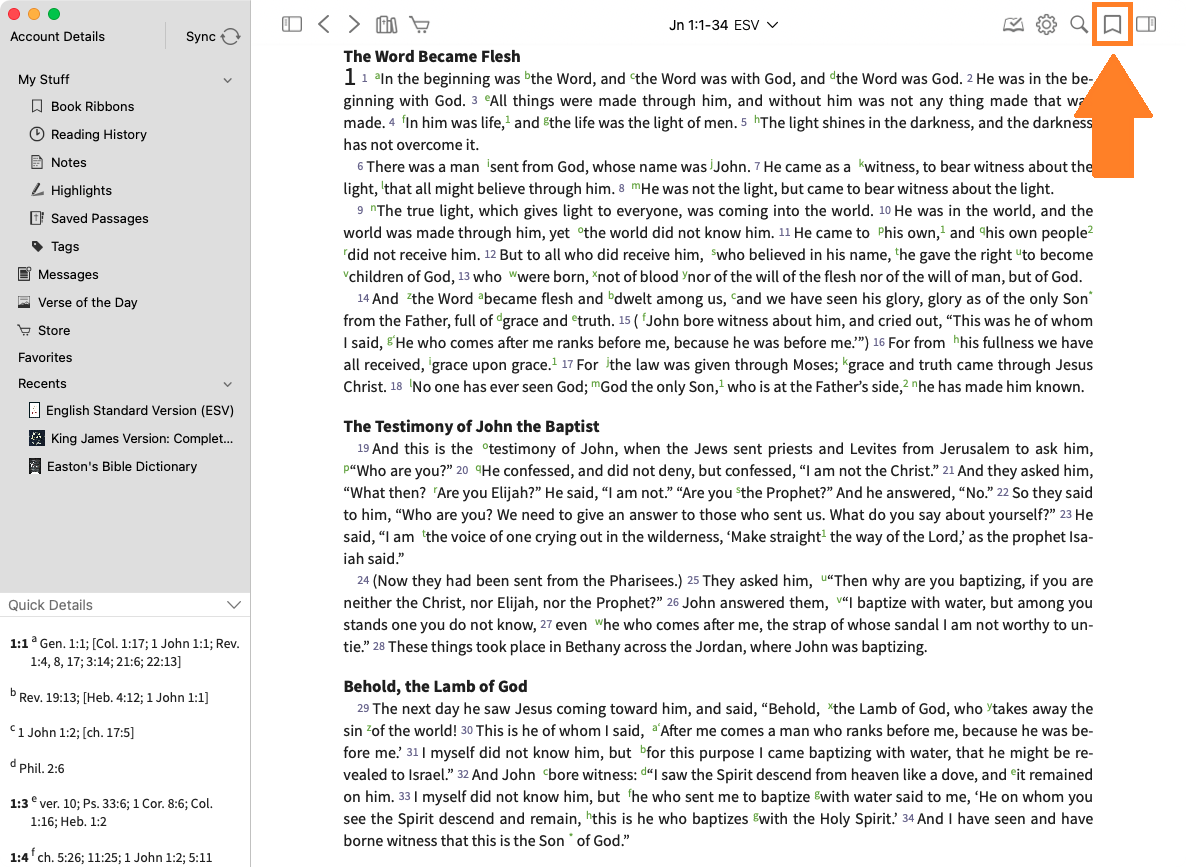Click the King James Version cover icon
The width and height of the screenshot is (1186, 867).
[x=36, y=438]
